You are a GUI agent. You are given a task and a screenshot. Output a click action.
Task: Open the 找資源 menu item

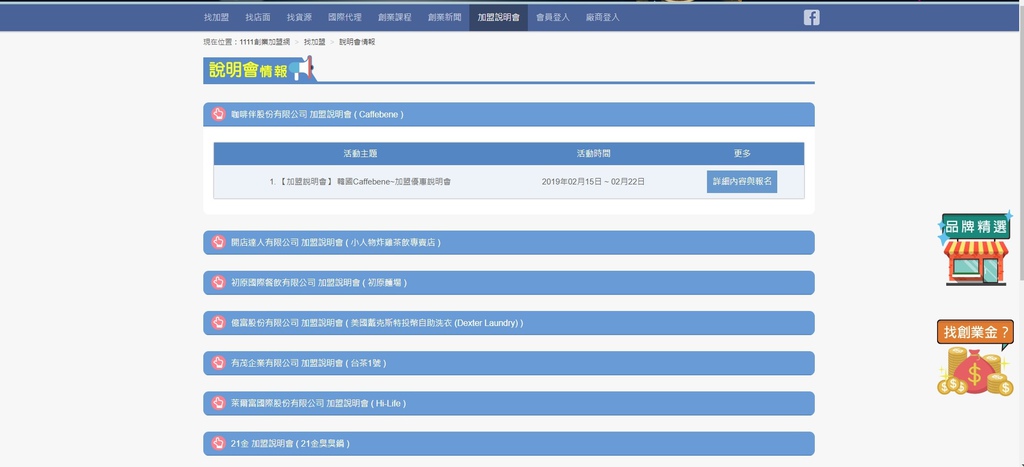pyautogui.click(x=299, y=18)
